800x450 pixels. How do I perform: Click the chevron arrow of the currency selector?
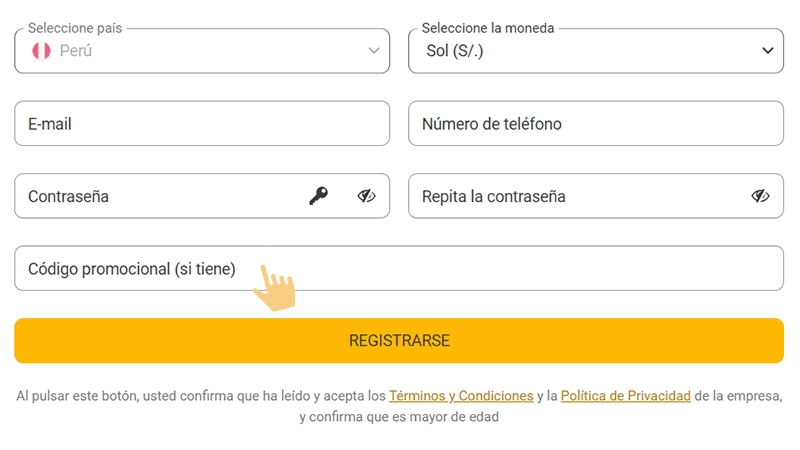(x=768, y=51)
